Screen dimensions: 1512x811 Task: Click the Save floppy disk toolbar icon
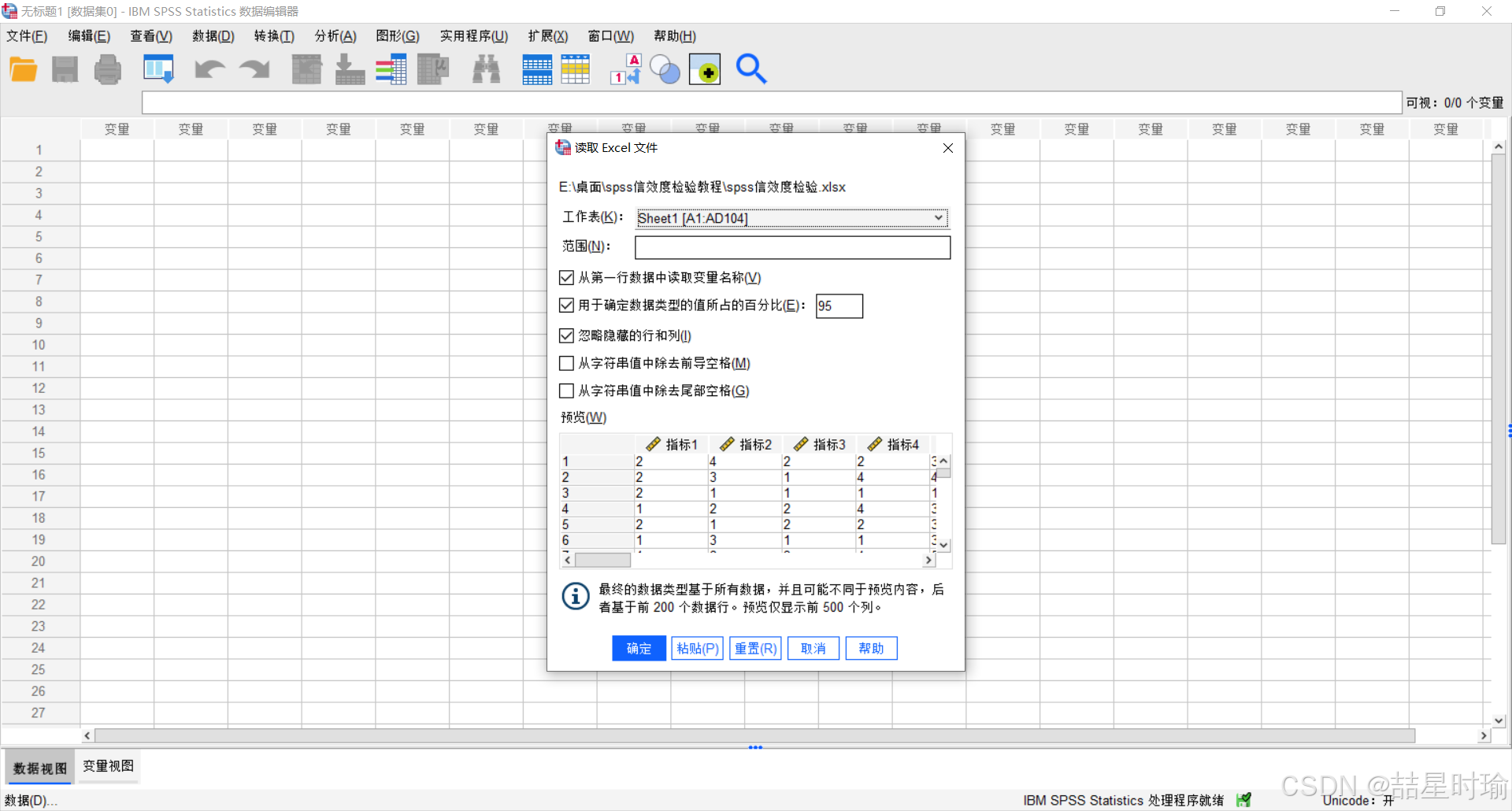tap(65, 69)
